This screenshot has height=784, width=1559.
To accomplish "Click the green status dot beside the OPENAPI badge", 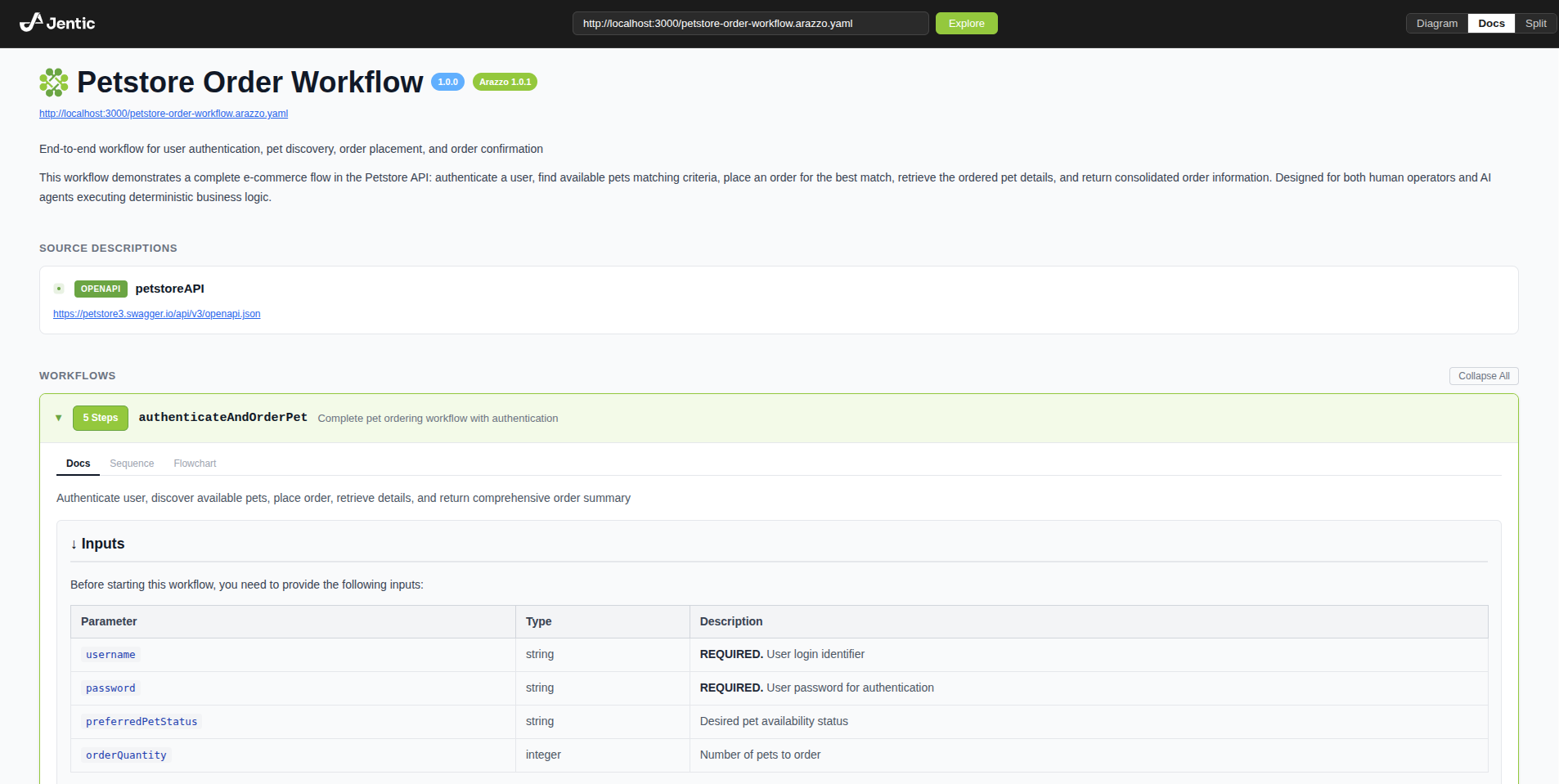I will point(58,289).
